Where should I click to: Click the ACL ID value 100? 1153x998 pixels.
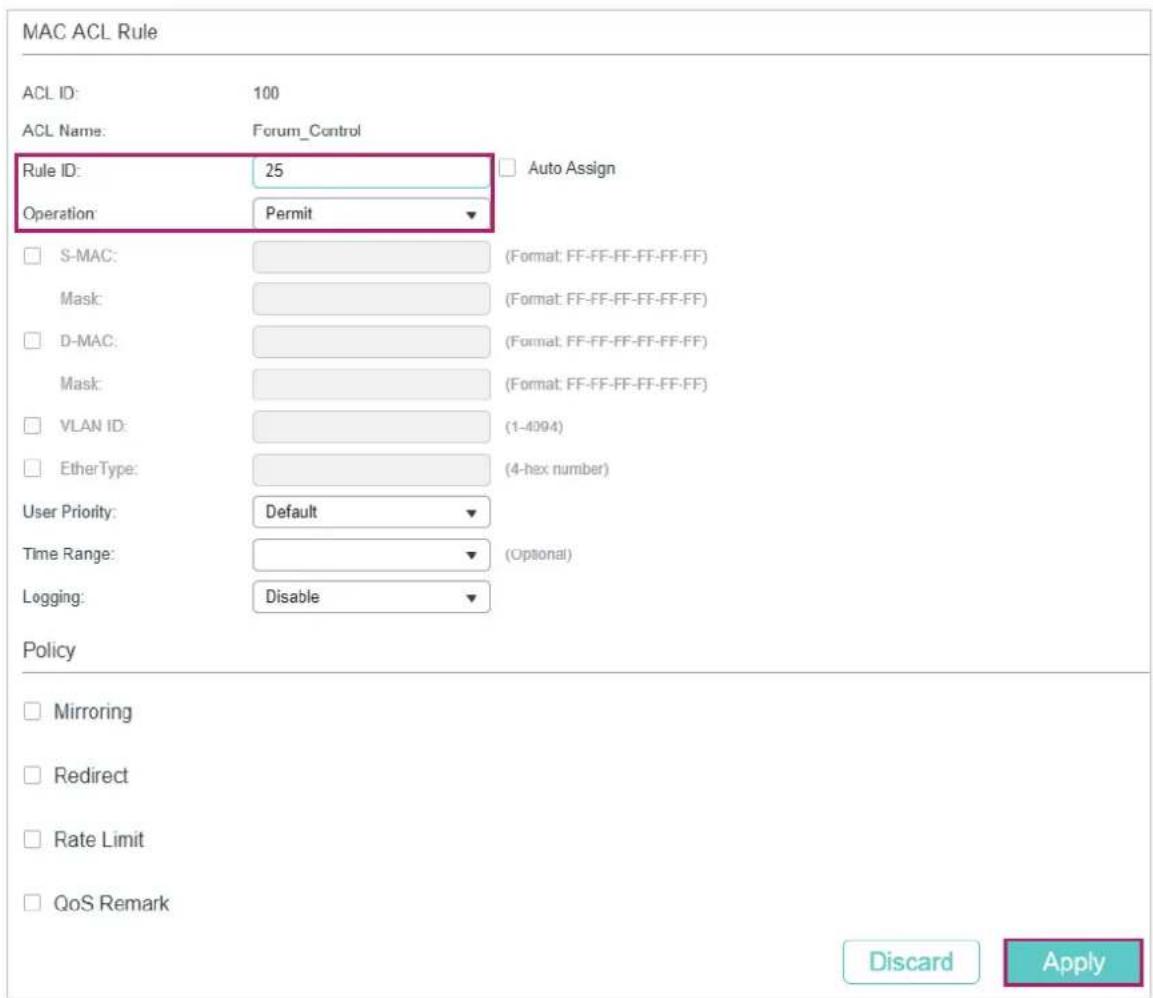(266, 93)
